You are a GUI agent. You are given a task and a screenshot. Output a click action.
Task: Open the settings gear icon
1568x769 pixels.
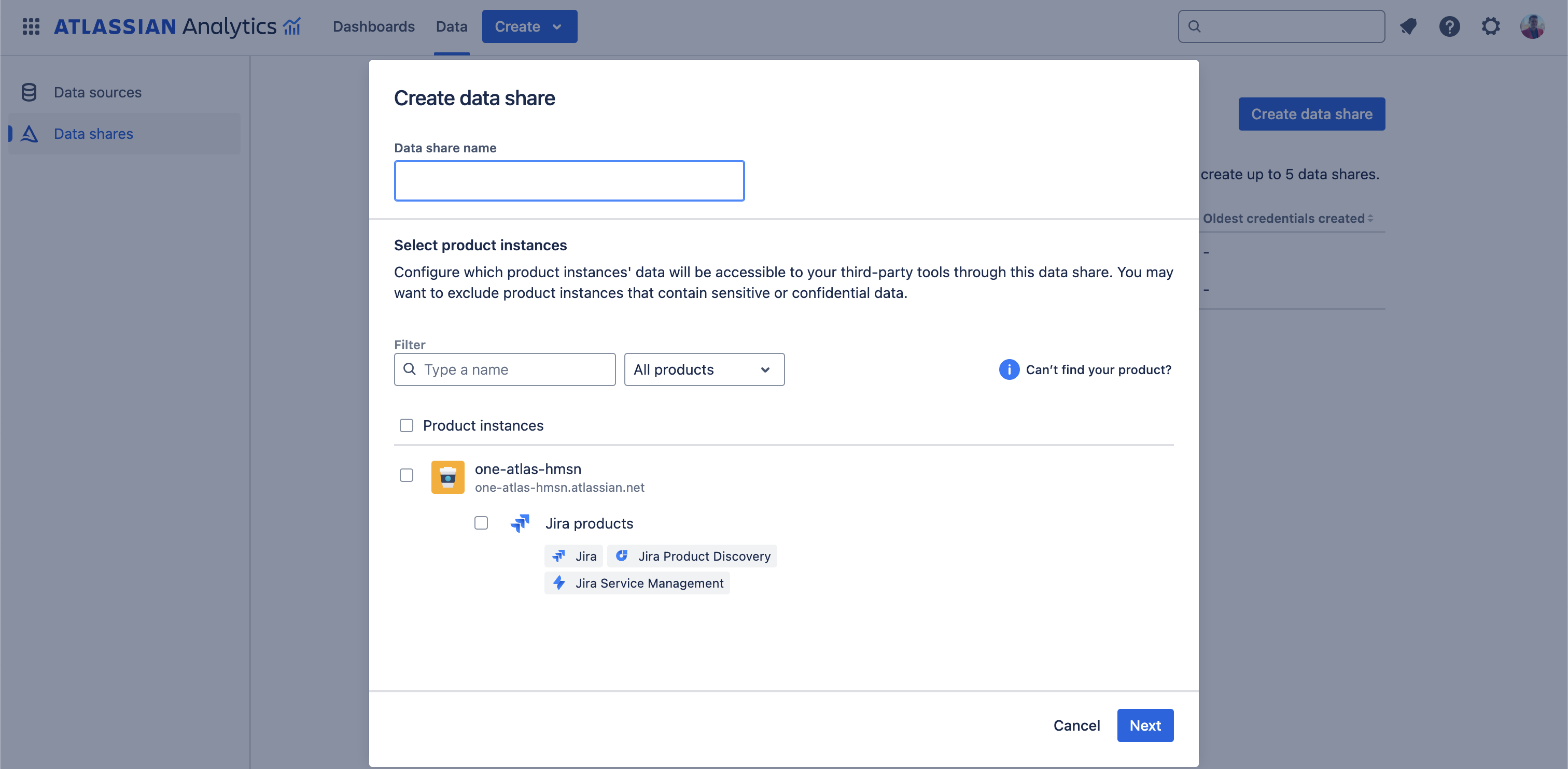coord(1491,26)
